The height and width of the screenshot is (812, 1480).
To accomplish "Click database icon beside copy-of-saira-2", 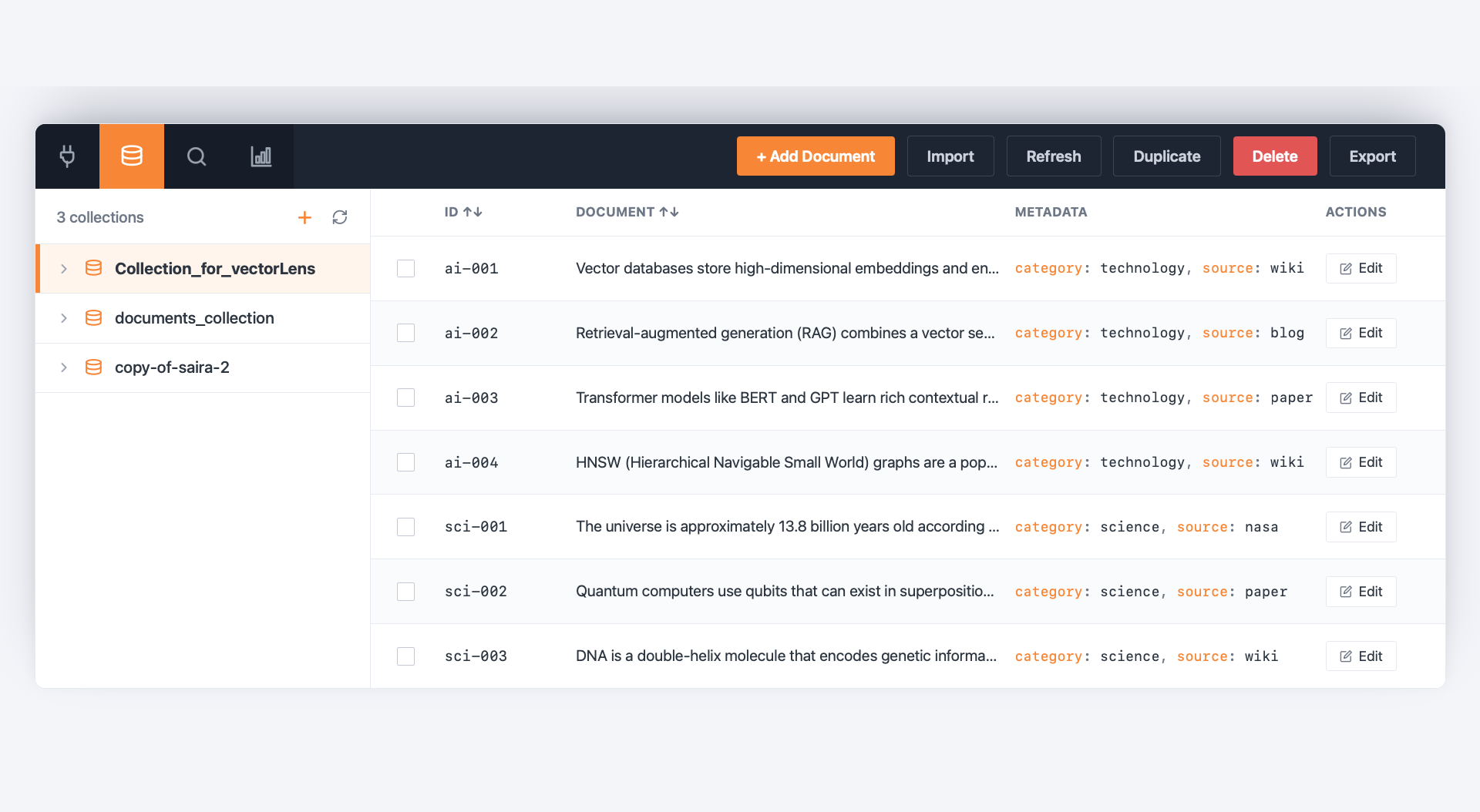I will tap(93, 367).
